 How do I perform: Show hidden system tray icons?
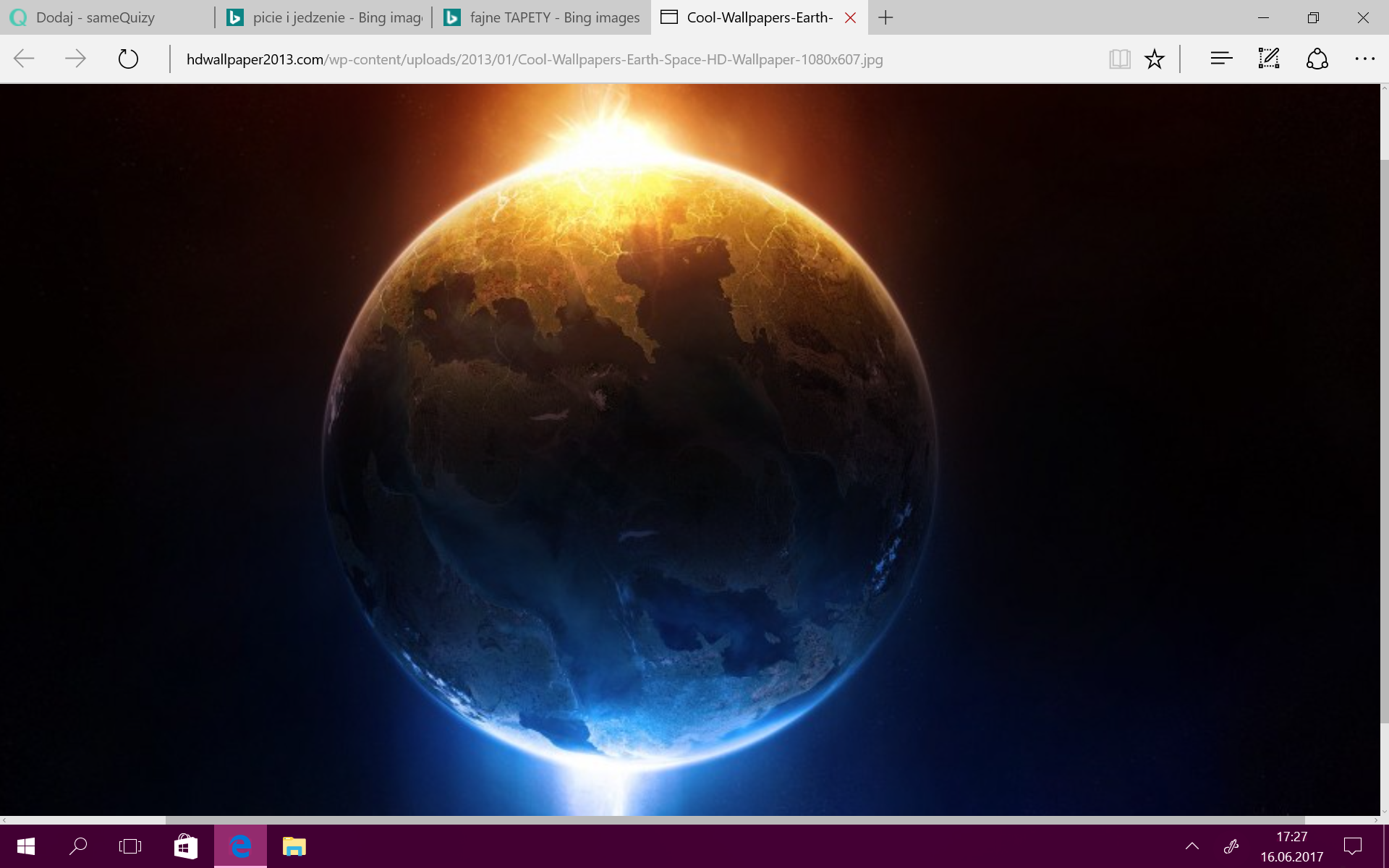[1192, 846]
